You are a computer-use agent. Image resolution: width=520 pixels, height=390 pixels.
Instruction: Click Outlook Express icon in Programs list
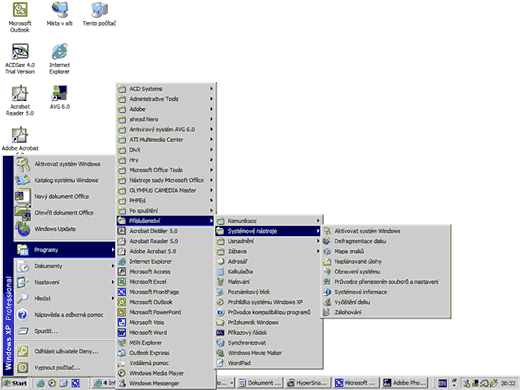tap(122, 353)
